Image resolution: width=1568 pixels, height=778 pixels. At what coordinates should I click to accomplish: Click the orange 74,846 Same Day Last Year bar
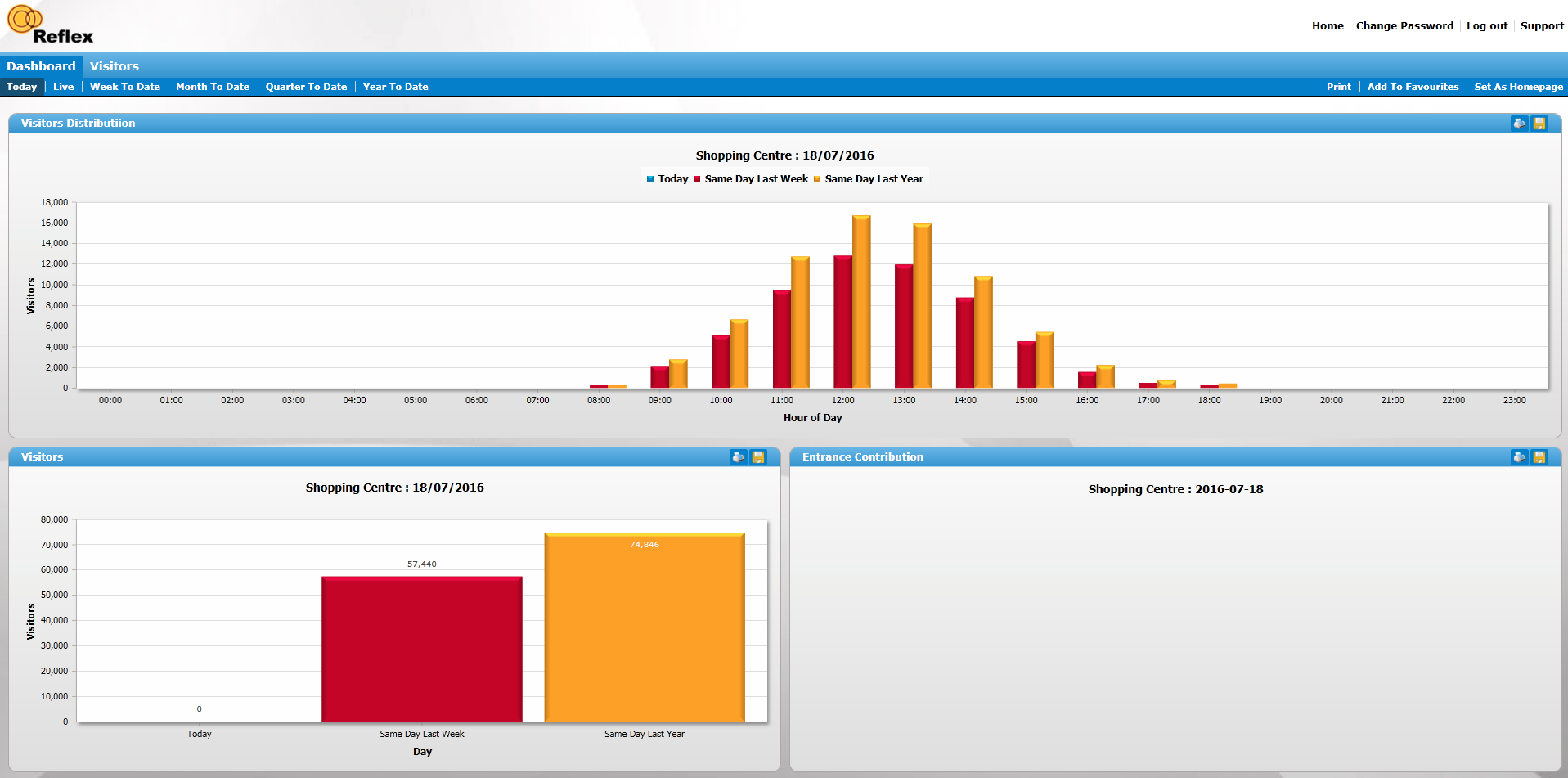pyautogui.click(x=644, y=630)
